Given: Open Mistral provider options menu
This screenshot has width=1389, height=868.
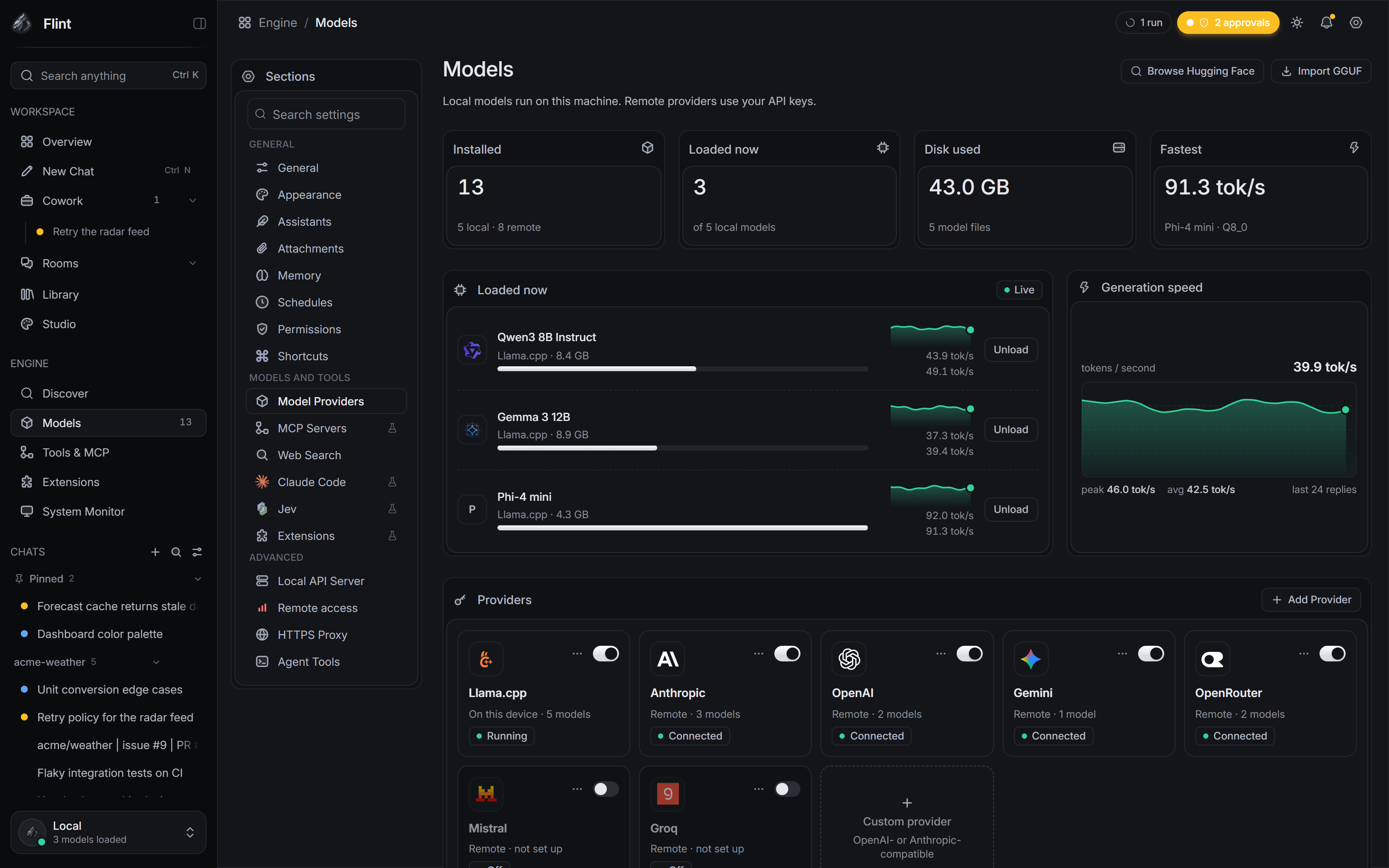Looking at the screenshot, I should (577, 789).
